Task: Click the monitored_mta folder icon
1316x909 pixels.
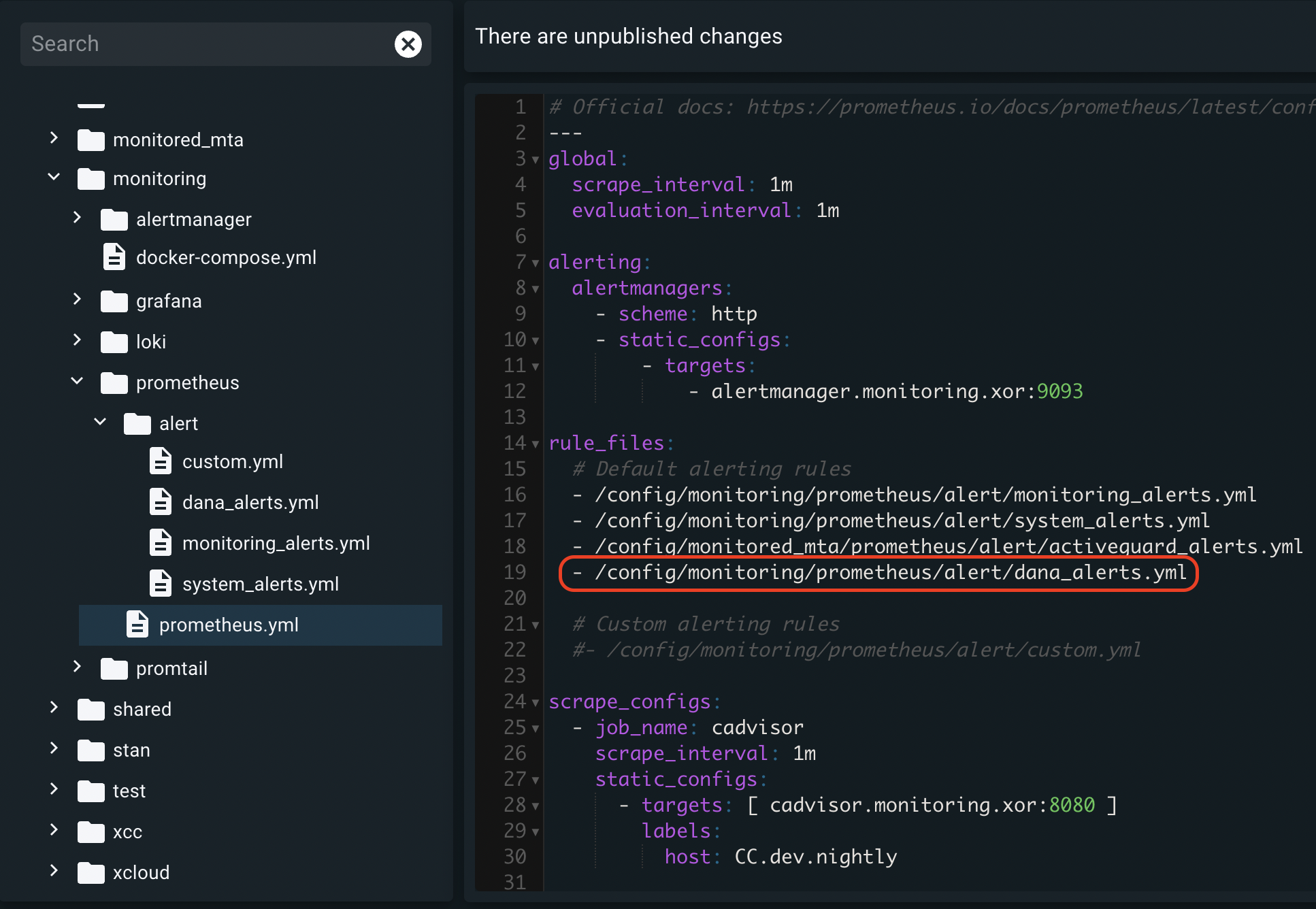Action: point(91,139)
